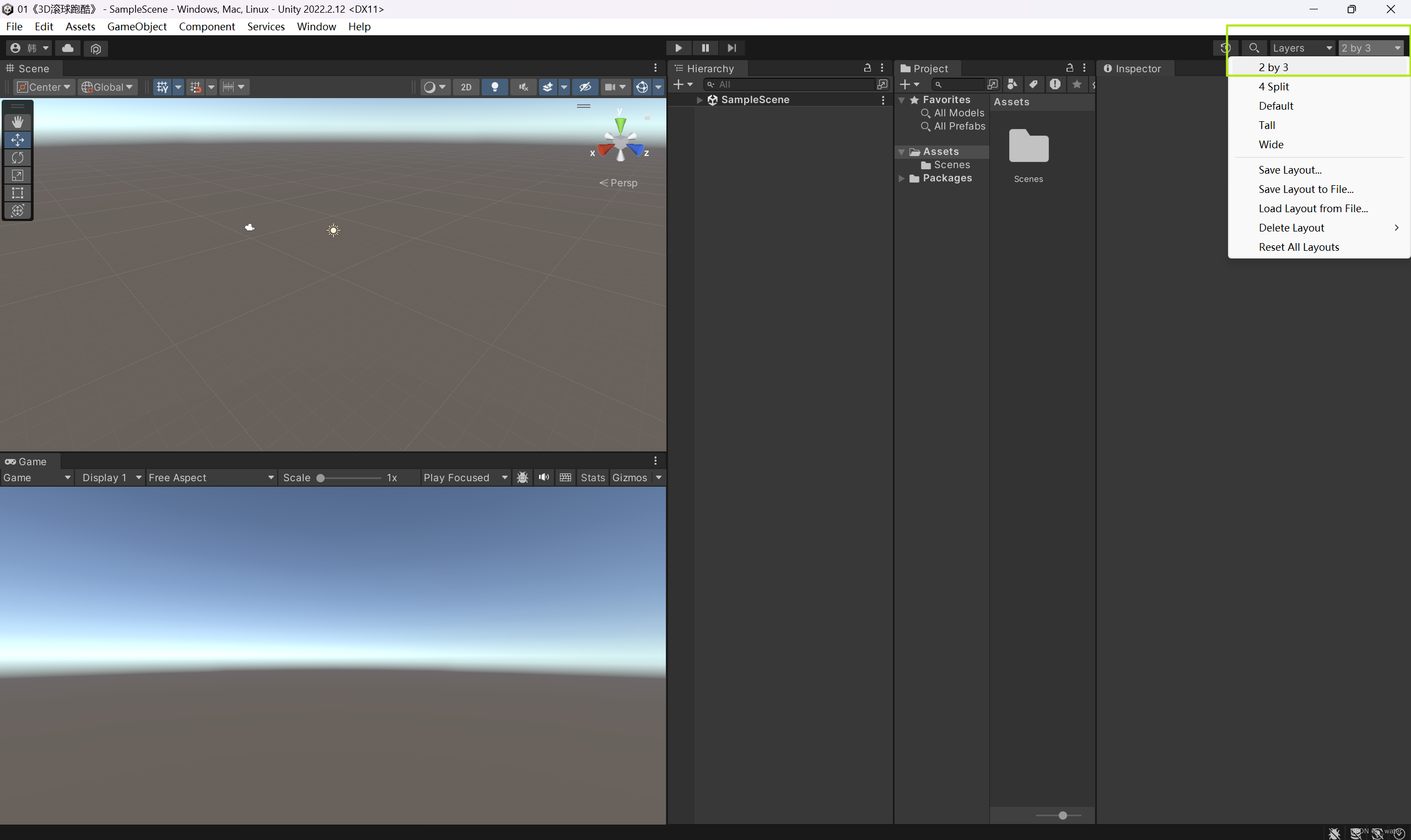Click the Stats button in Game view
The width and height of the screenshot is (1411, 840).
[x=592, y=478]
